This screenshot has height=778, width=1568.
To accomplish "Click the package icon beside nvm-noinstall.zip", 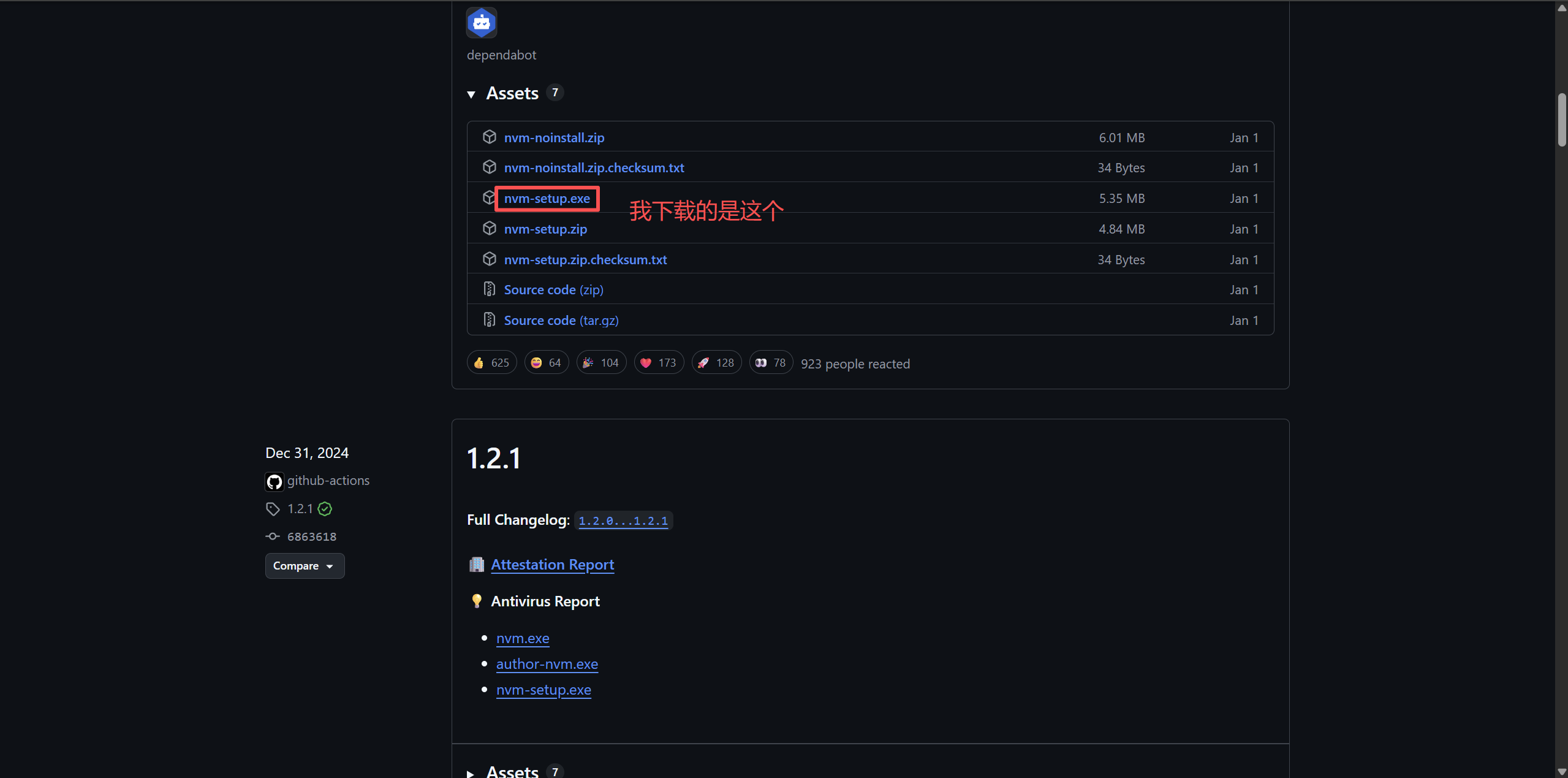I will 489,136.
